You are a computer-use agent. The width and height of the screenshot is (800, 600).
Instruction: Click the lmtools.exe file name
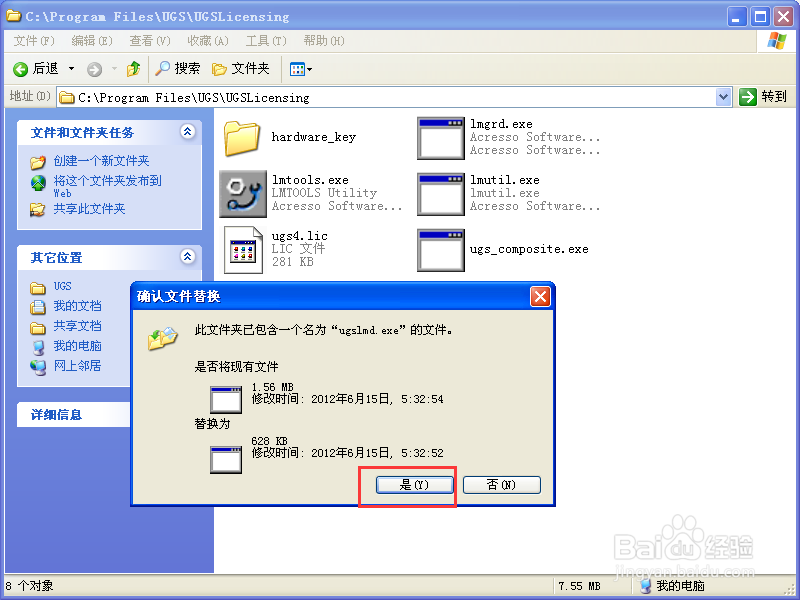coord(310,180)
